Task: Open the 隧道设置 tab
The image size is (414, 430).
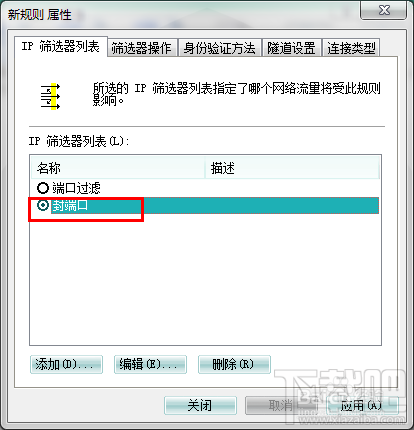Action: [291, 48]
